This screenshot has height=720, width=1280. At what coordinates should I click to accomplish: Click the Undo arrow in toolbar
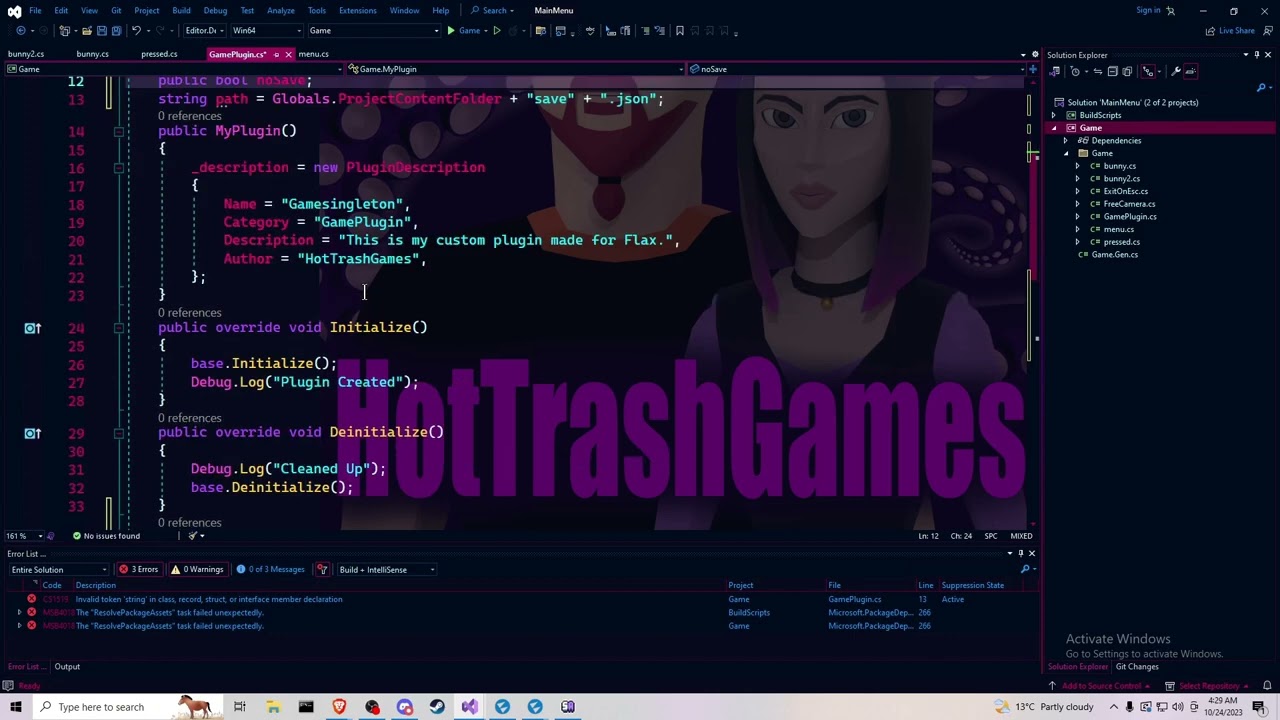coord(136,30)
